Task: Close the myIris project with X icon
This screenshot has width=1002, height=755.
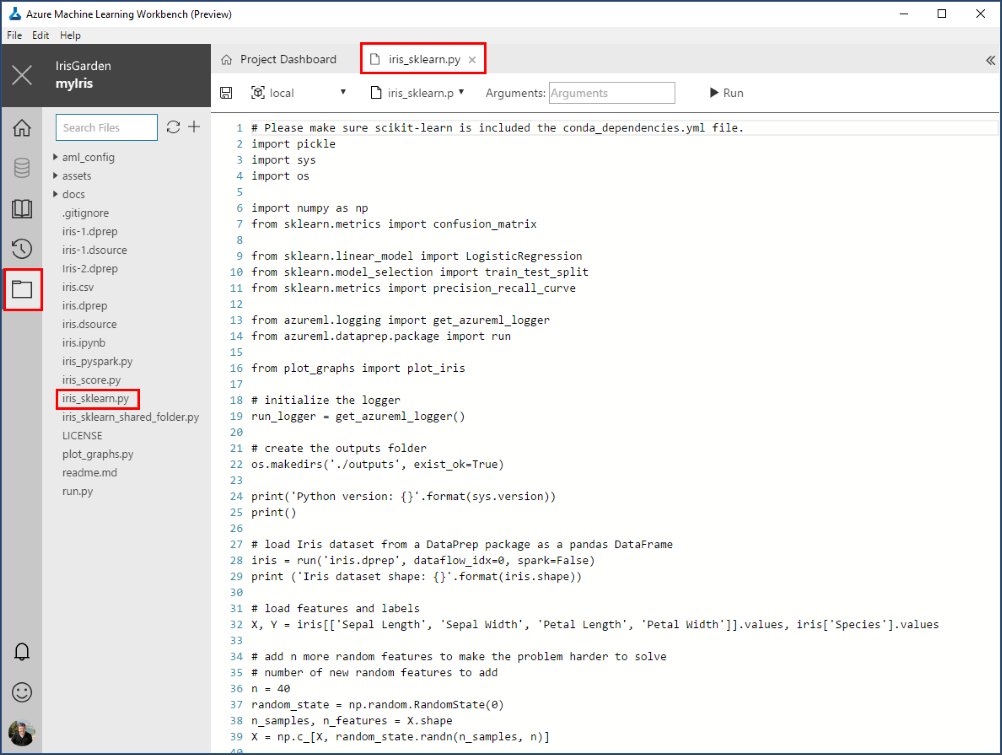Action: click(22, 75)
